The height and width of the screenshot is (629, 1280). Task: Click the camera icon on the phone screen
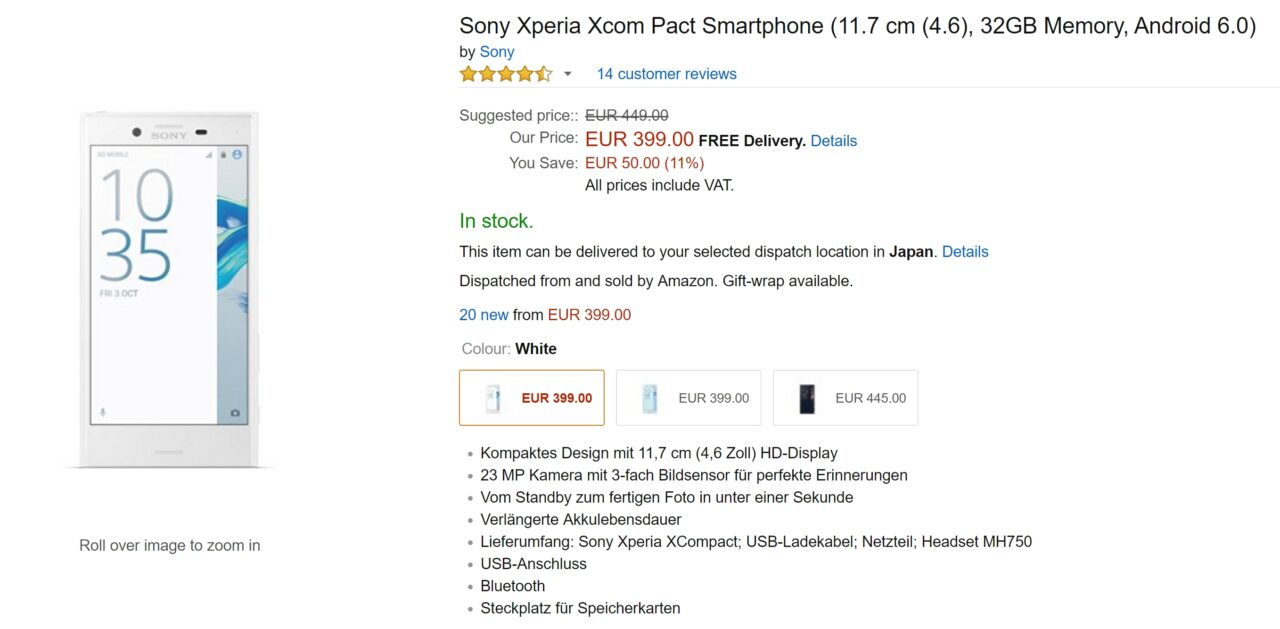[235, 412]
